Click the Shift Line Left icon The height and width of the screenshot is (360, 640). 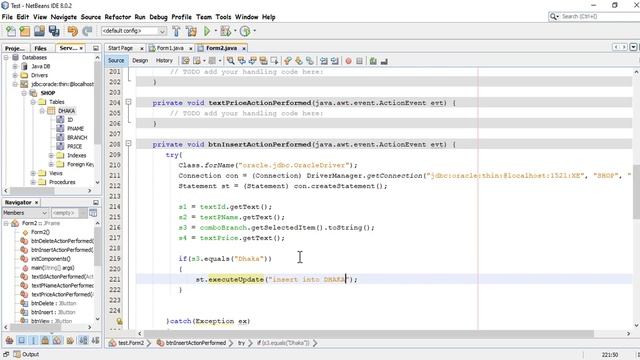click(324, 61)
